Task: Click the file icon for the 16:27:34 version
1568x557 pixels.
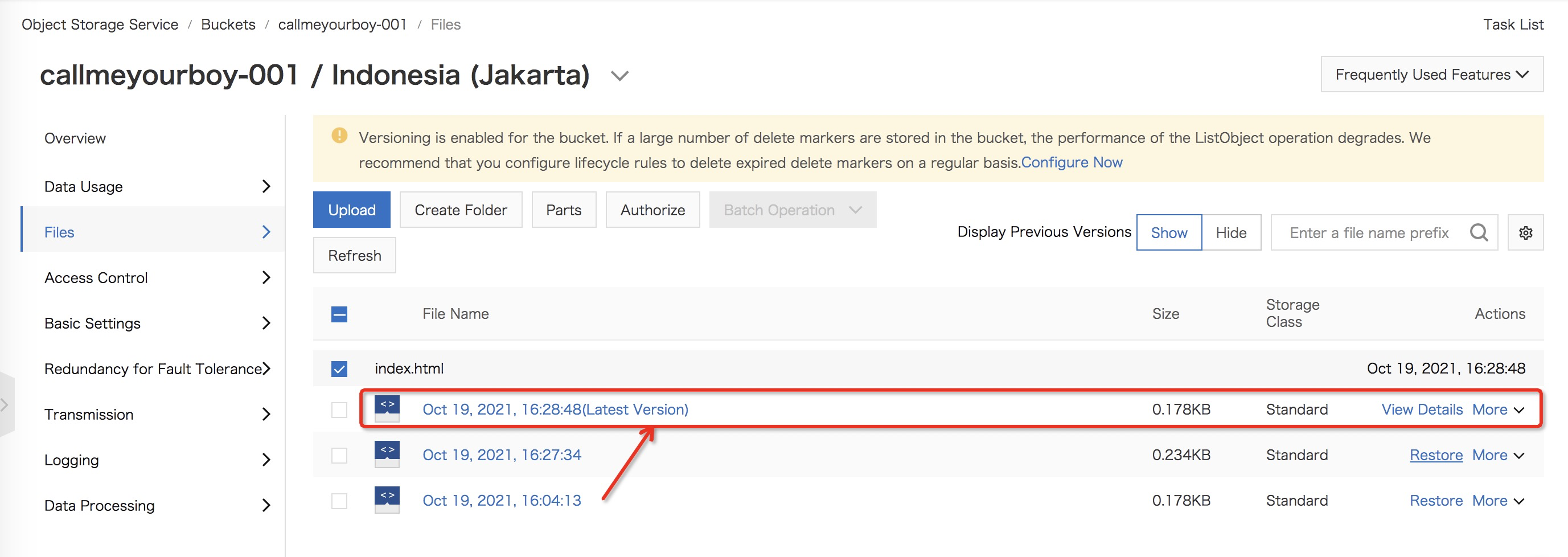Action: (387, 454)
